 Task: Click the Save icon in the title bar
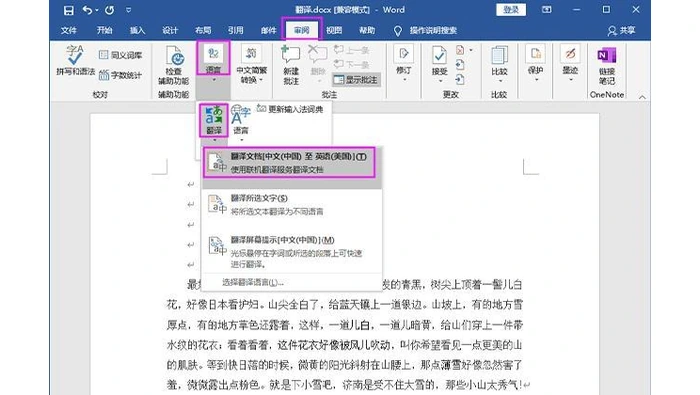[68, 10]
